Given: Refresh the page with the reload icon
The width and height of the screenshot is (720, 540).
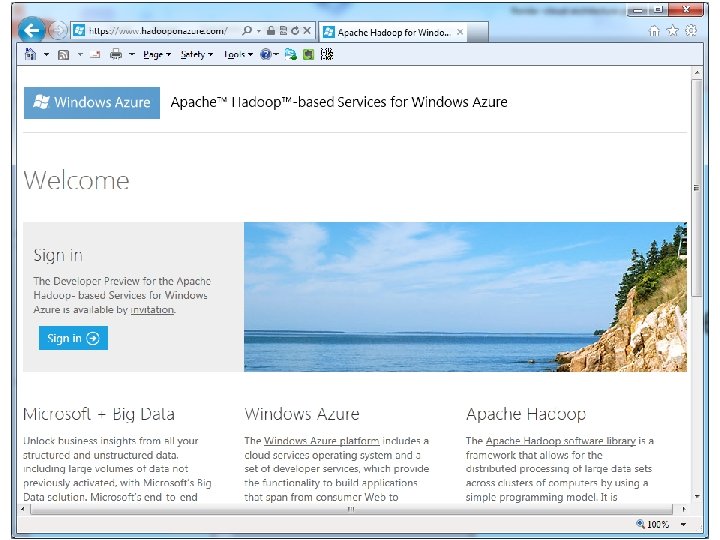Looking at the screenshot, I should tap(295, 31).
